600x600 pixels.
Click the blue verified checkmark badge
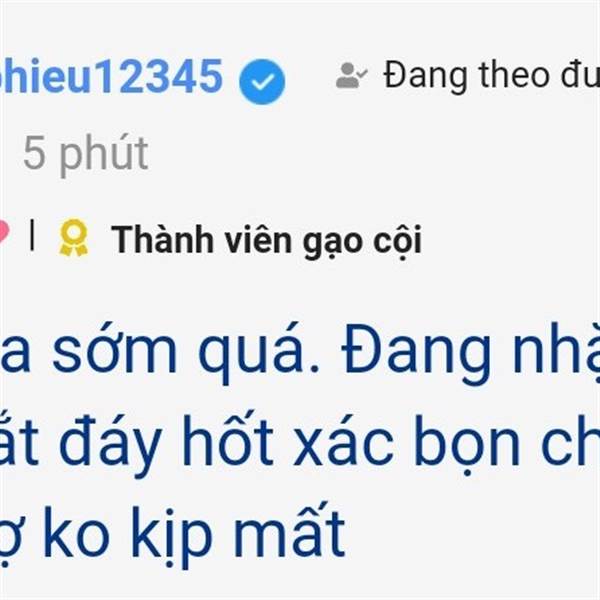pyautogui.click(x=262, y=82)
